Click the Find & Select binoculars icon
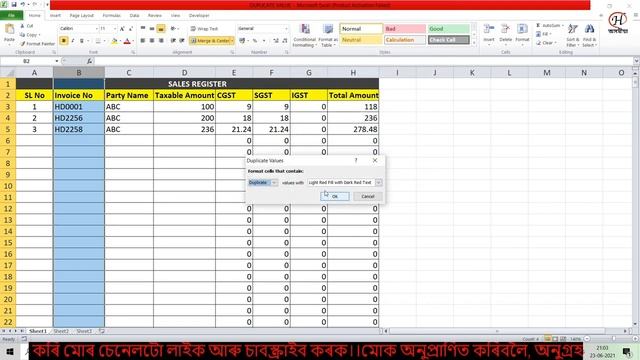Viewport: 640px width, 360px height. 589,29
